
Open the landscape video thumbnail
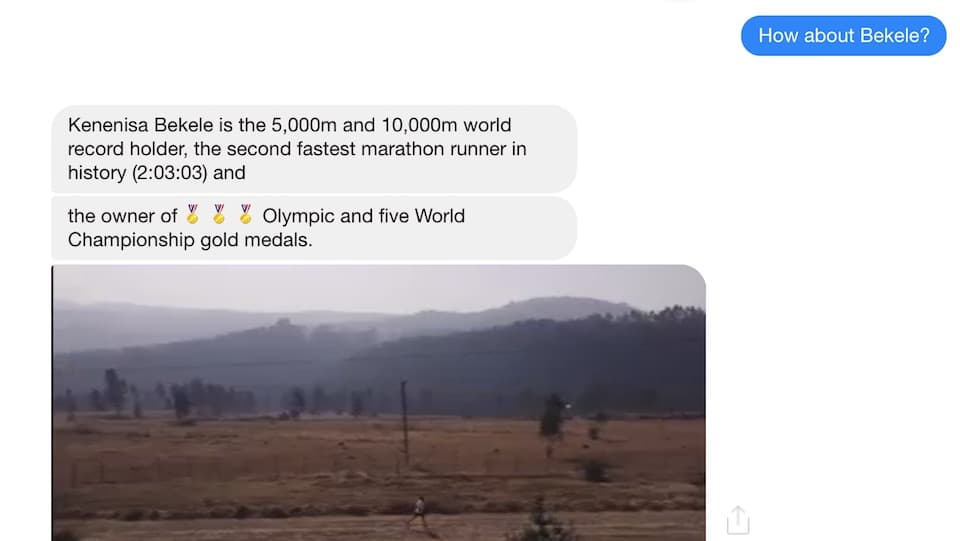378,403
